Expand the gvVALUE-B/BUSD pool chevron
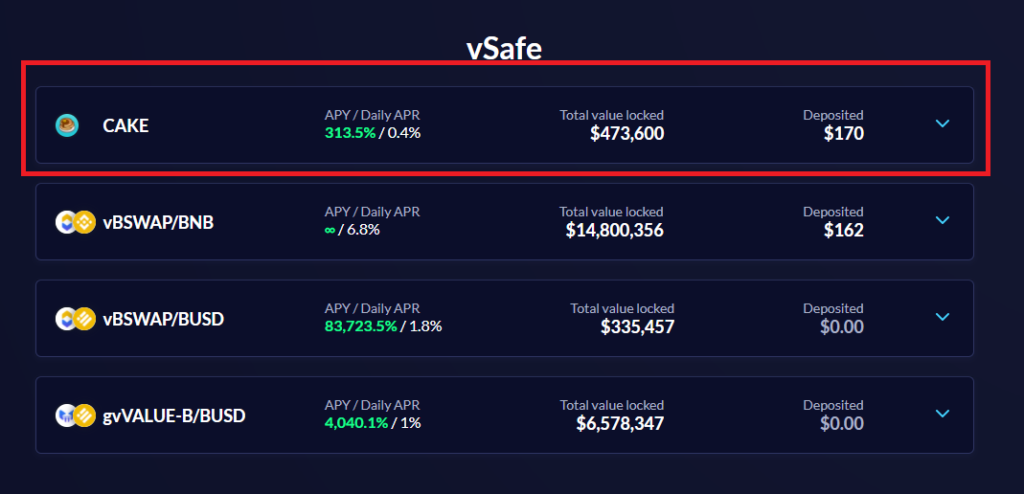Screen dimensions: 1024x494 [941, 413]
